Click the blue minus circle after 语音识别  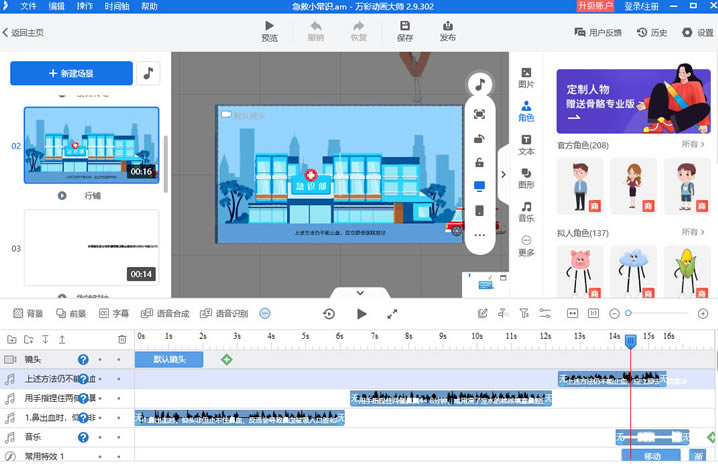click(265, 313)
